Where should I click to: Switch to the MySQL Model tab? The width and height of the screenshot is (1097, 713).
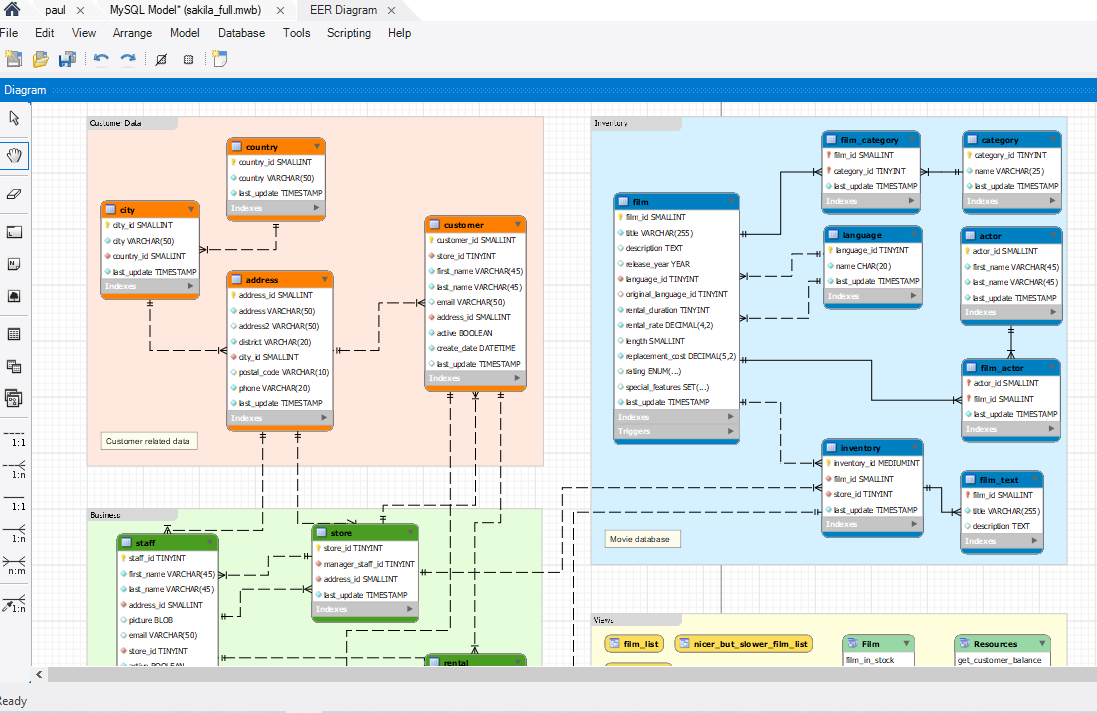click(185, 10)
